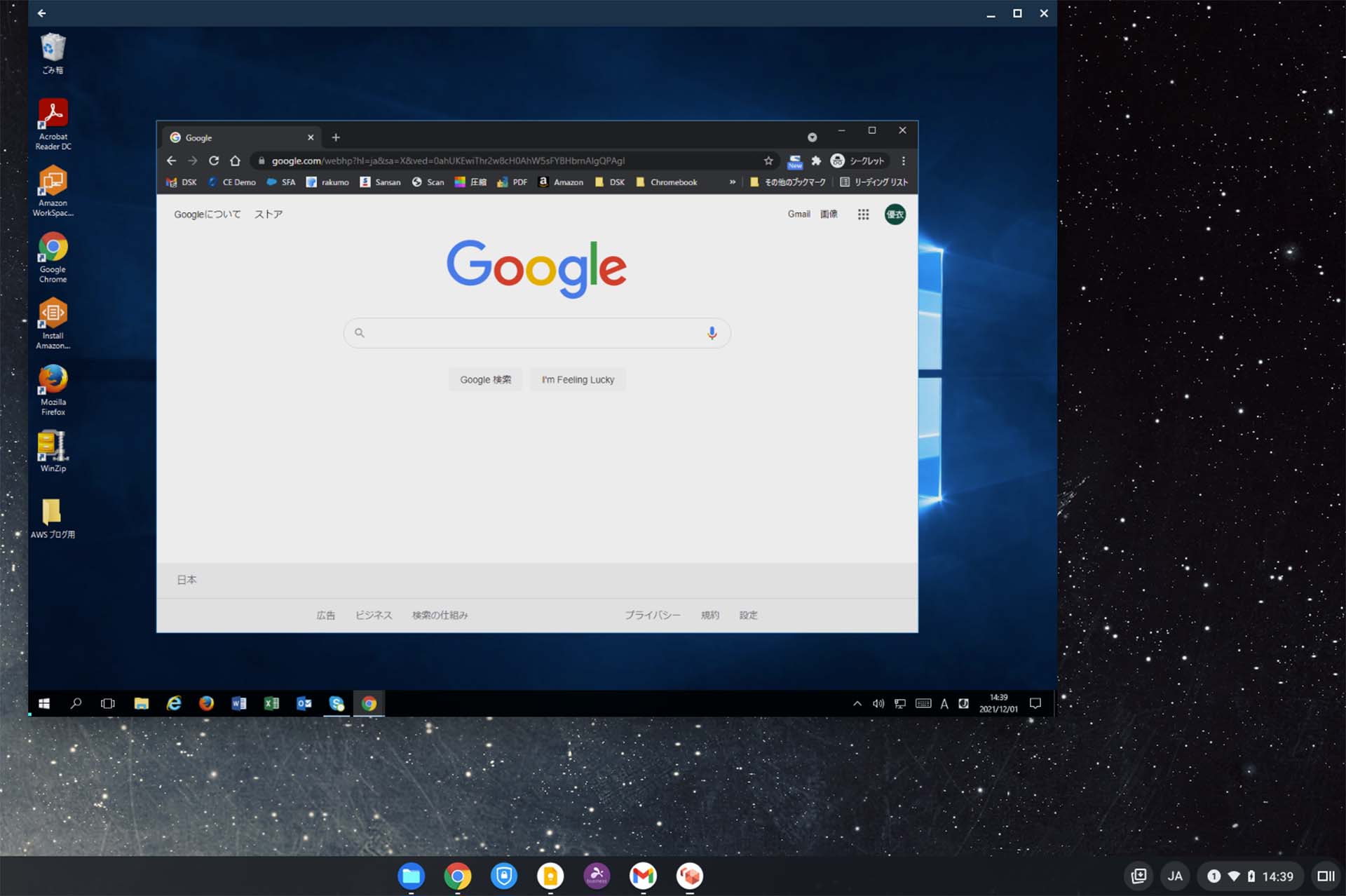This screenshot has width=1346, height=896.
Task: Toggle Windows IME mode A indicator
Action: tap(944, 703)
